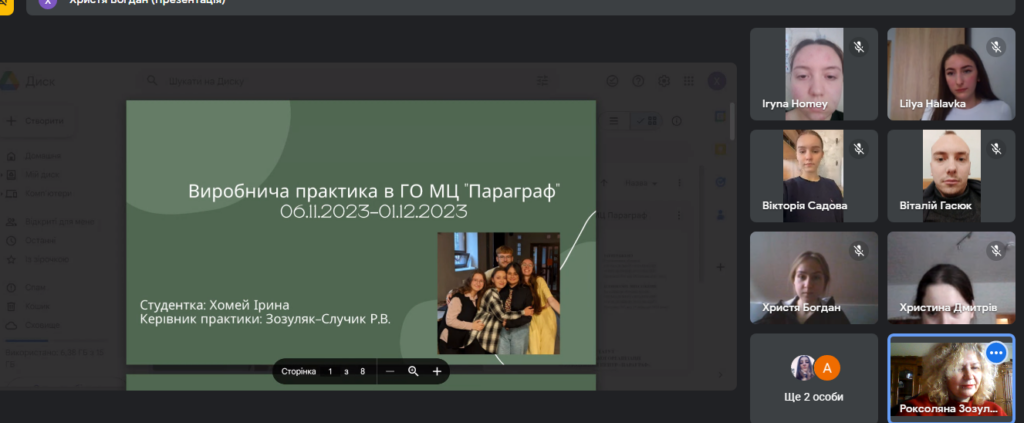The image size is (1024, 423).
Task: Click muted mic icon on Христина Дмитрів tile
Action: click(x=995, y=251)
